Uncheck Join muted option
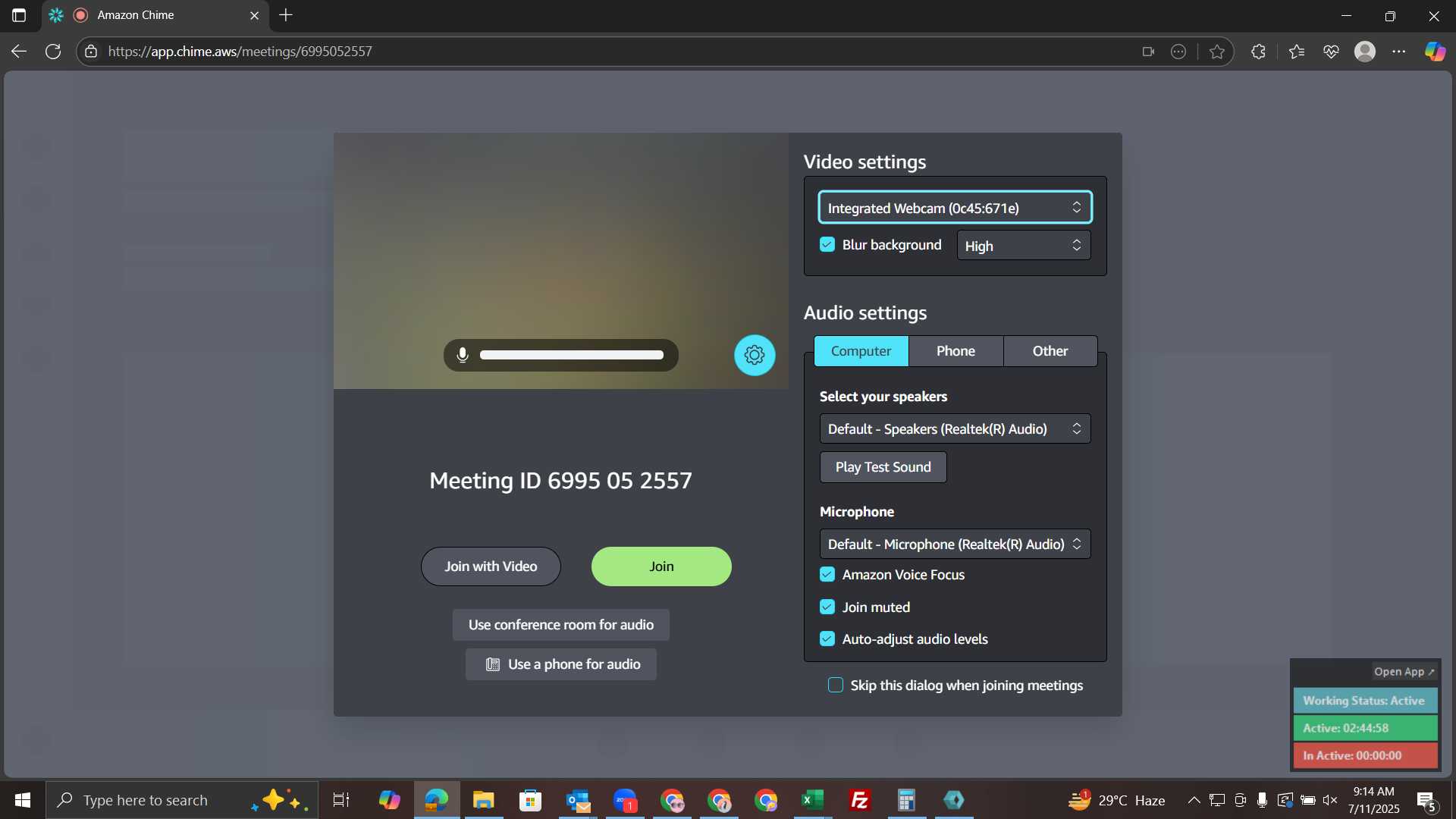Viewport: 1456px width, 819px height. pyautogui.click(x=827, y=607)
